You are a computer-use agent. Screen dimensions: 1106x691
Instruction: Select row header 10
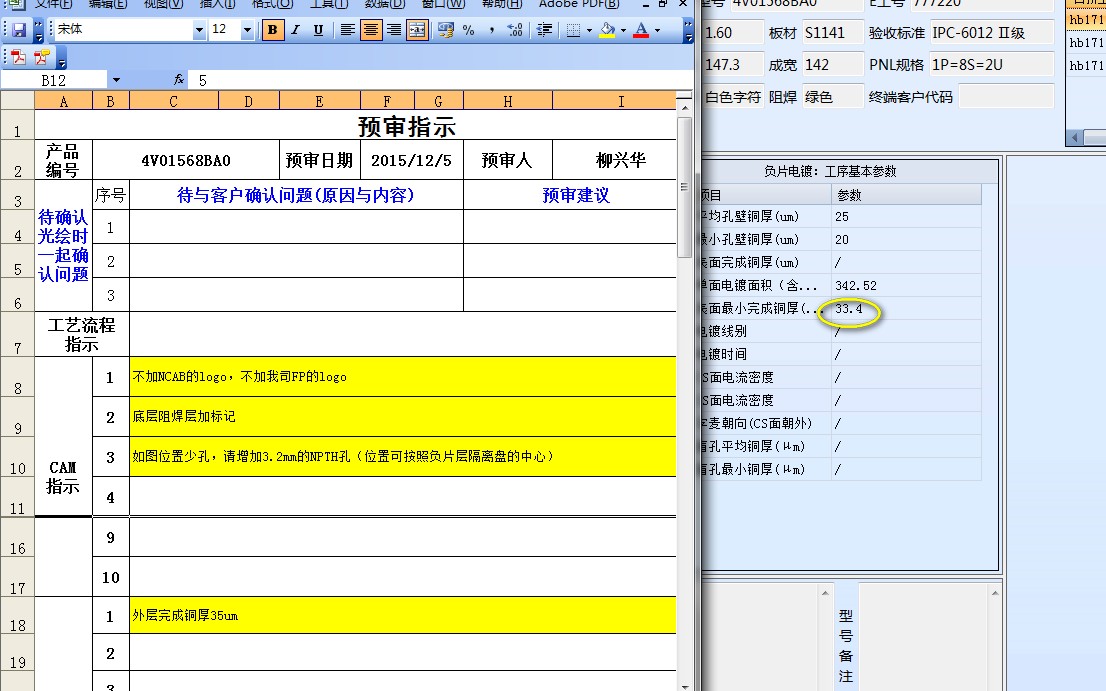point(18,456)
